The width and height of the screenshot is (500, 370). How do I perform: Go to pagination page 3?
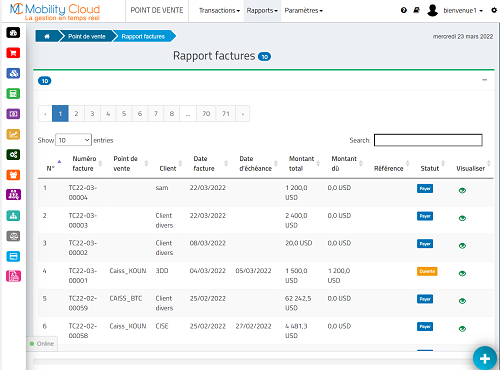click(x=92, y=114)
